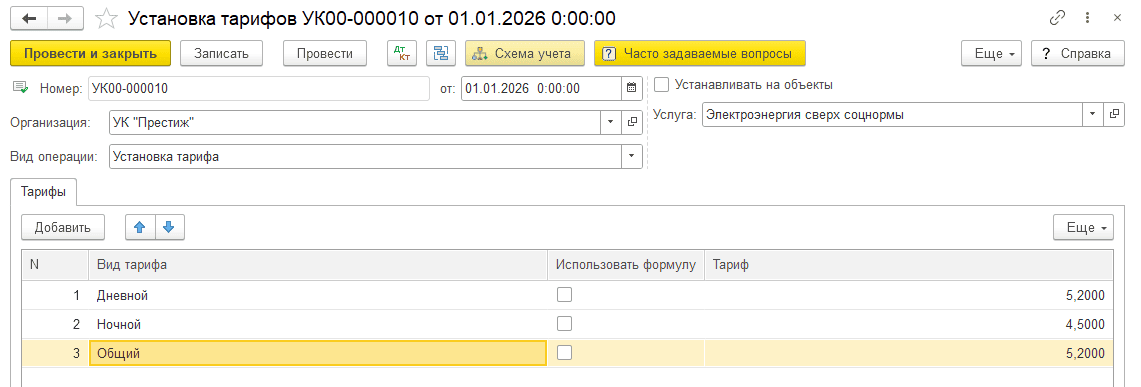The height and width of the screenshot is (387, 1141).
Task: Click Провести и закрыть button
Action: (90, 53)
